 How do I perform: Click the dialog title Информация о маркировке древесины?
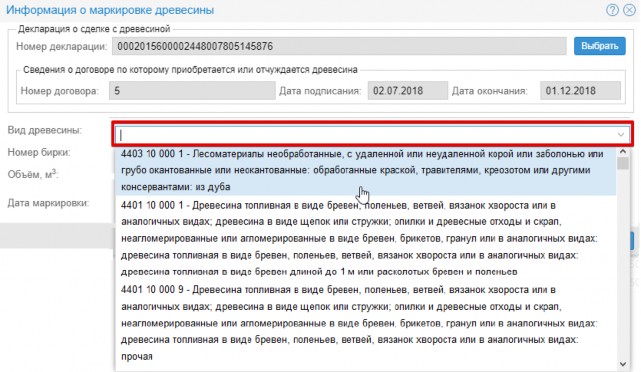pos(110,10)
